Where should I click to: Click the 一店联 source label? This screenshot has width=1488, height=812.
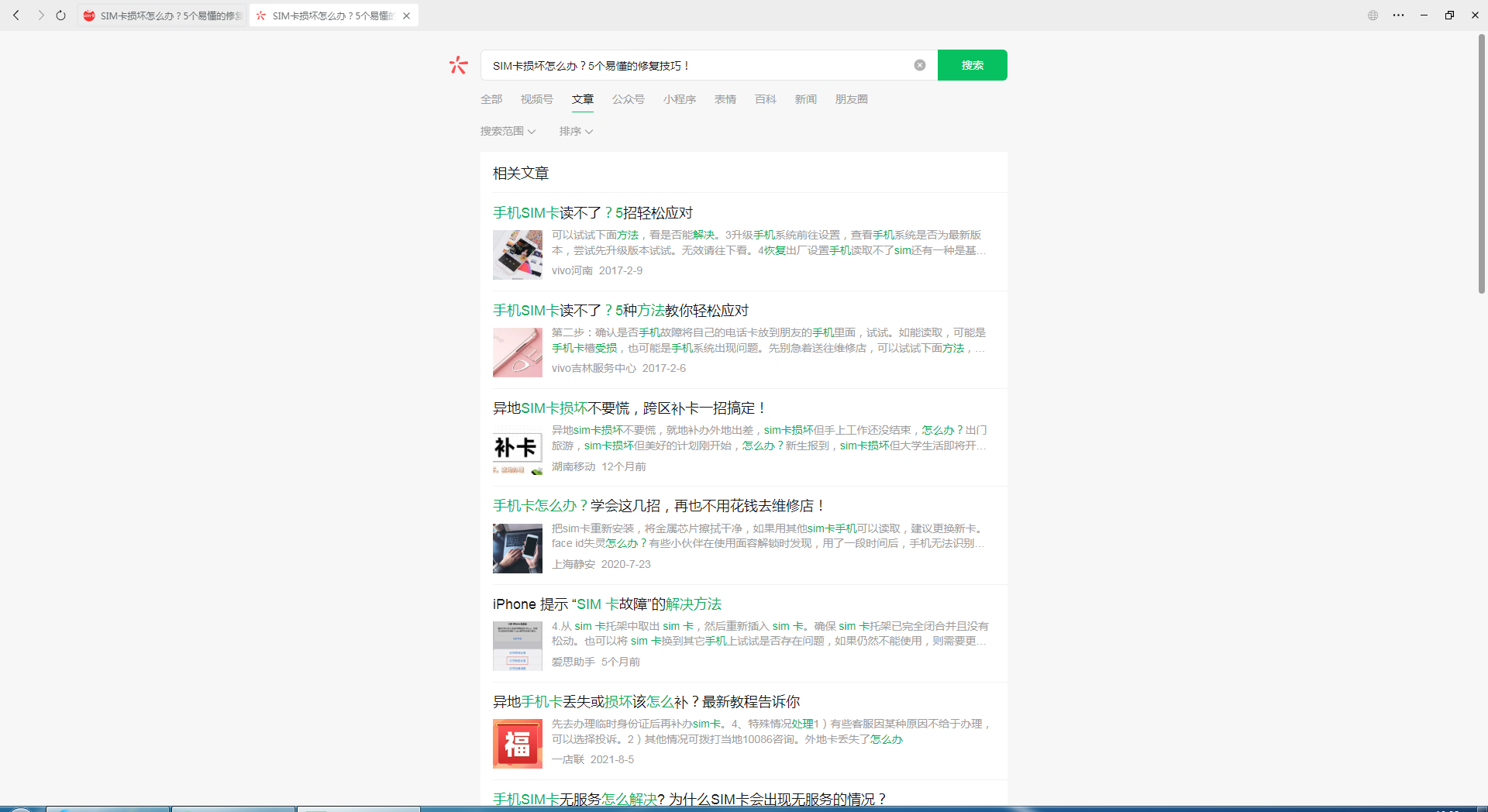point(568,759)
